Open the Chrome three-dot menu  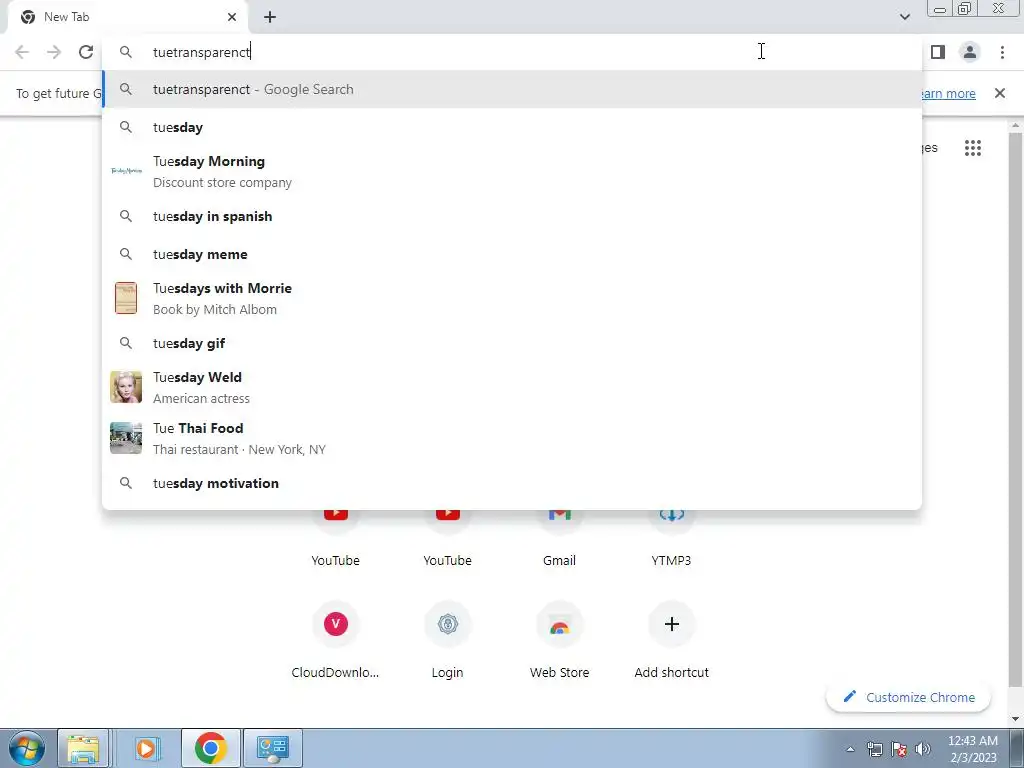(x=1002, y=52)
